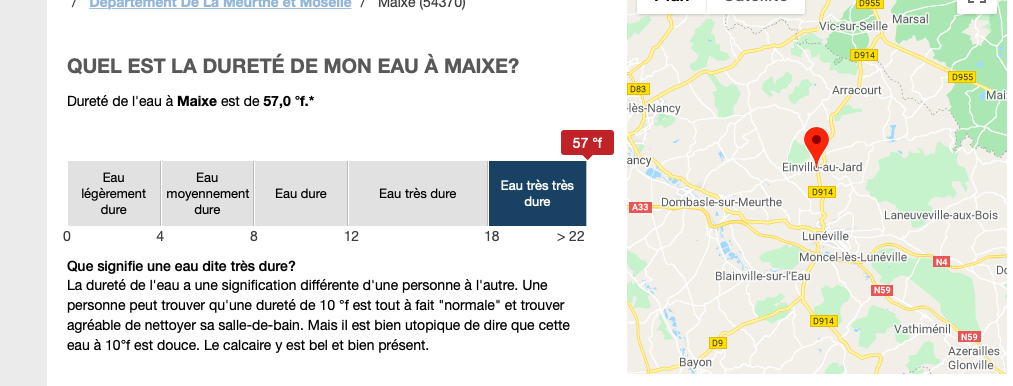
Task: Click the N4 road shield on the map
Action: click(941, 262)
